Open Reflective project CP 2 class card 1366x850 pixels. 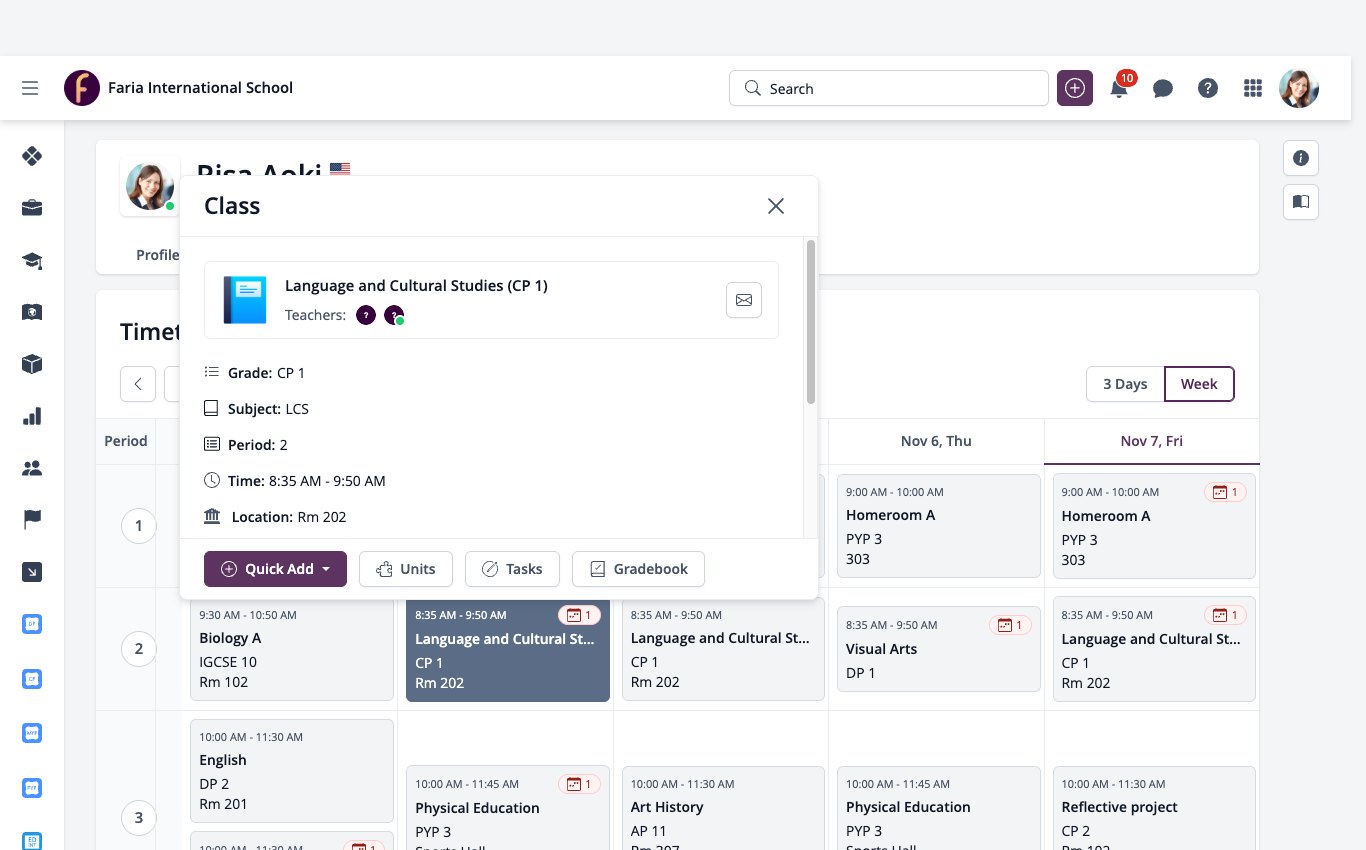point(1154,809)
